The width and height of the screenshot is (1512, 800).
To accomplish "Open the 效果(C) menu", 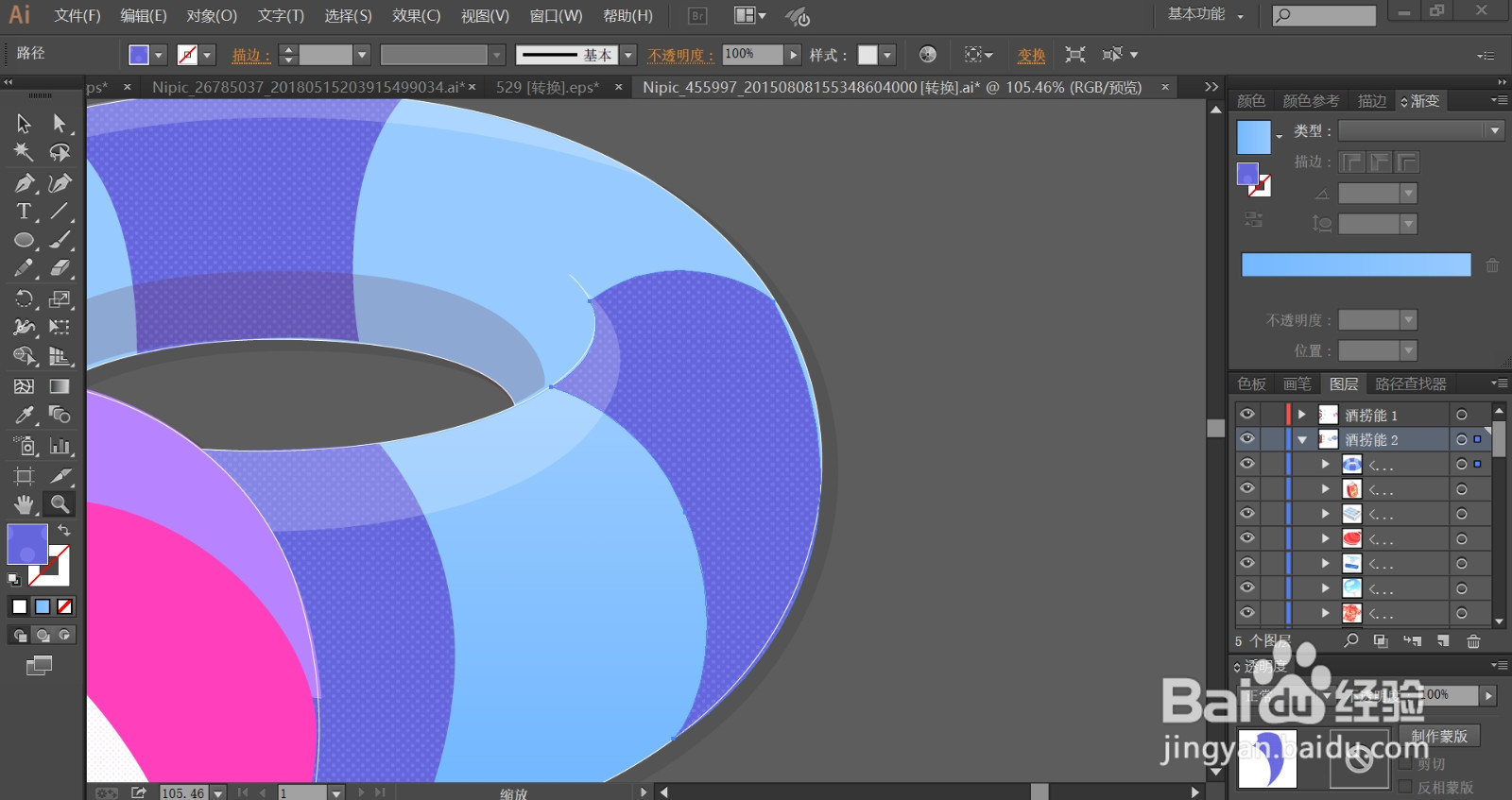I will coord(417,16).
